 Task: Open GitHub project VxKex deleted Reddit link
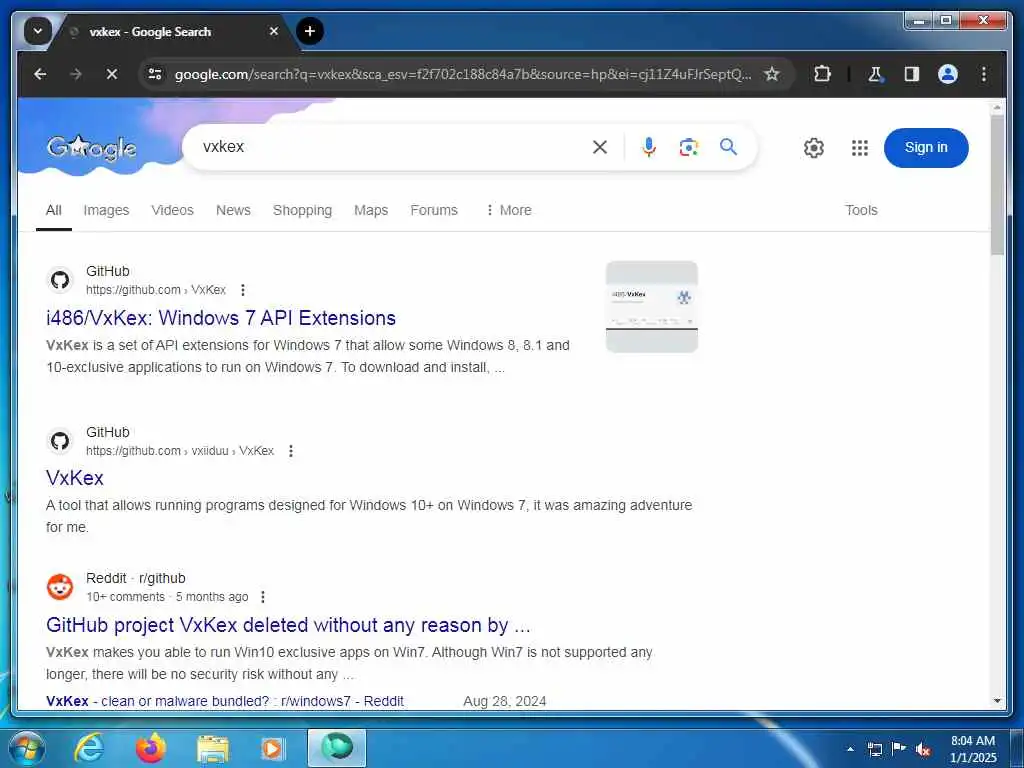[x=288, y=625]
